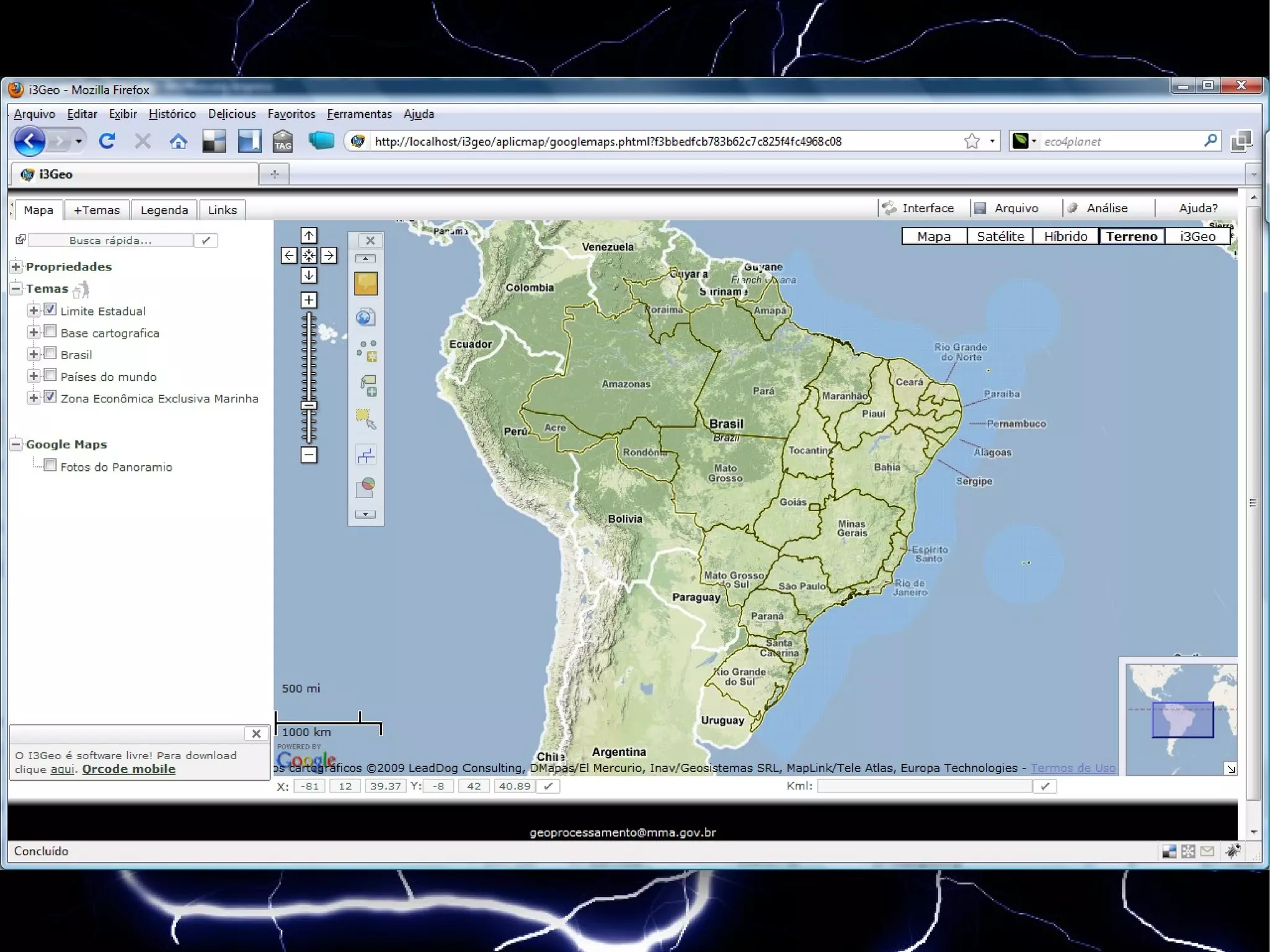The width and height of the screenshot is (1270, 952).
Task: Expand the Zona Econômica Exclusiva Marinha node
Action: pyautogui.click(x=33, y=398)
